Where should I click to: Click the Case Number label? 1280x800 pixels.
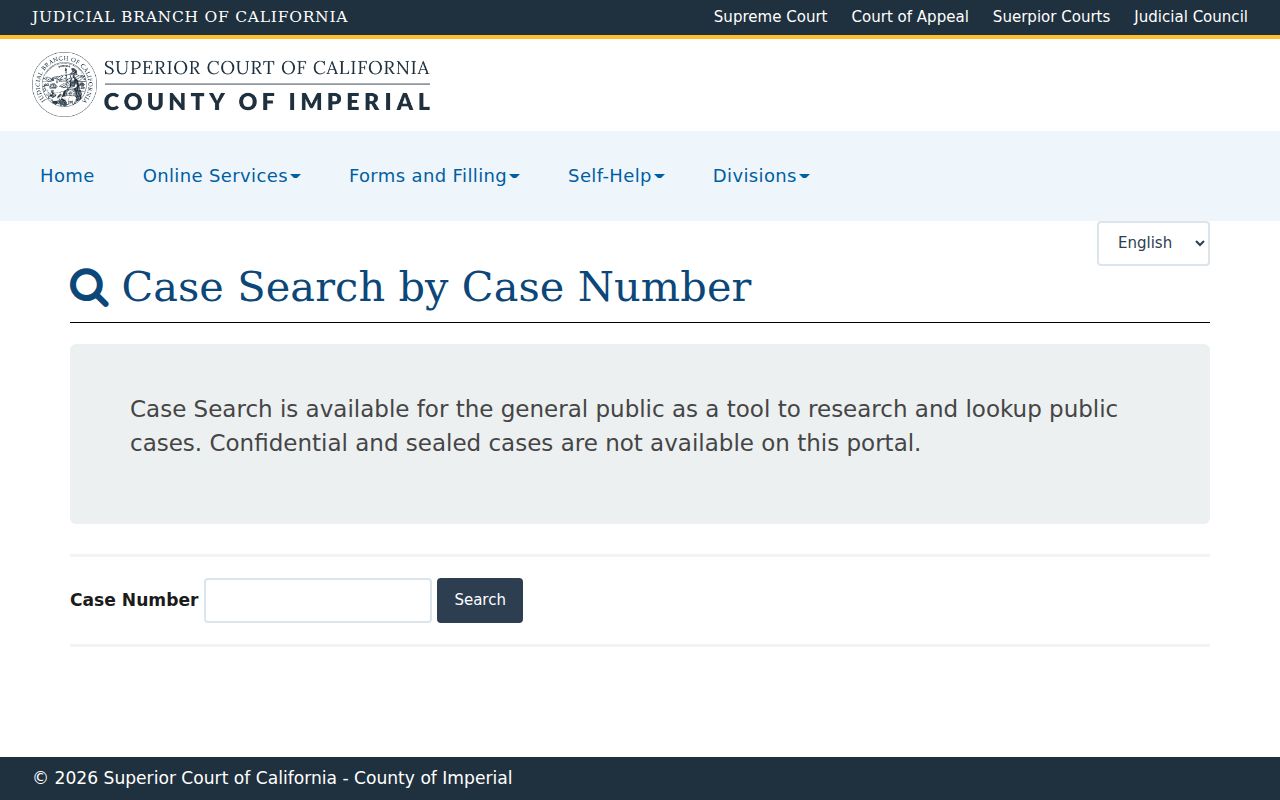point(134,600)
